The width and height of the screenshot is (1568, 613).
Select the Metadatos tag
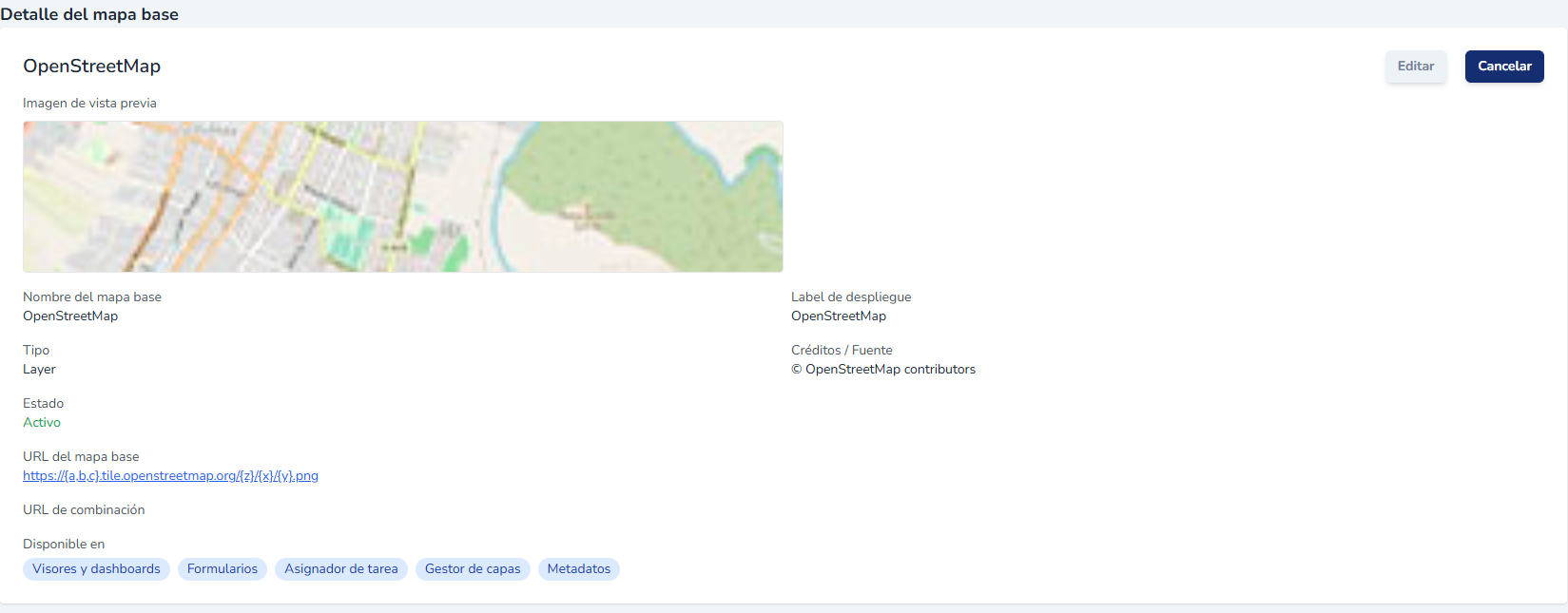[x=579, y=569]
